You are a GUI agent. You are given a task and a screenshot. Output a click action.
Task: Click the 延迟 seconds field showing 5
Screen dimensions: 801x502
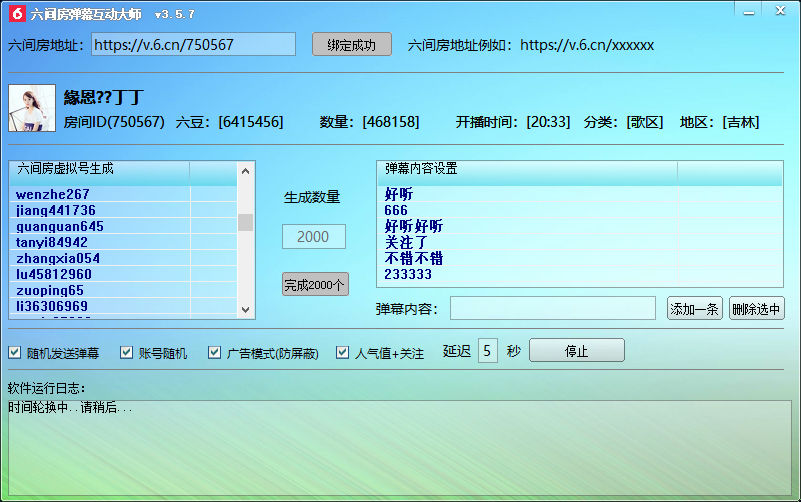point(487,351)
